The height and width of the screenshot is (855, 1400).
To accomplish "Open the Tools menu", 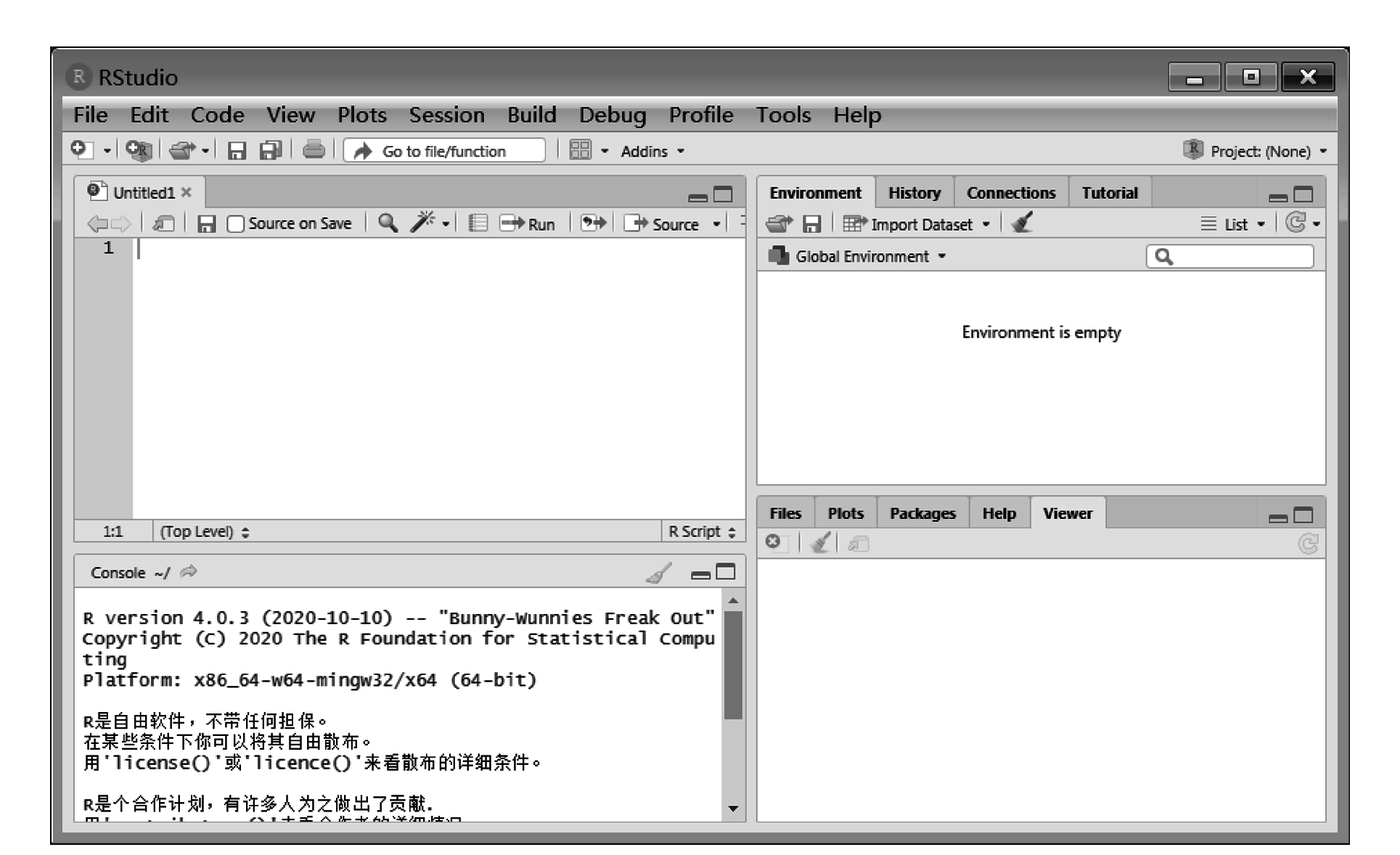I will click(x=783, y=115).
